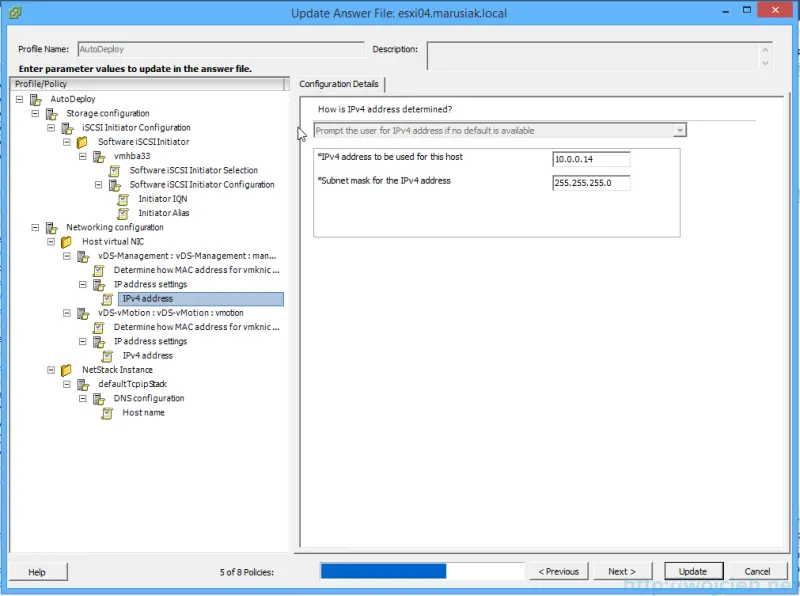
Task: Click the DNS configuration icon
Action: pyautogui.click(x=99, y=398)
